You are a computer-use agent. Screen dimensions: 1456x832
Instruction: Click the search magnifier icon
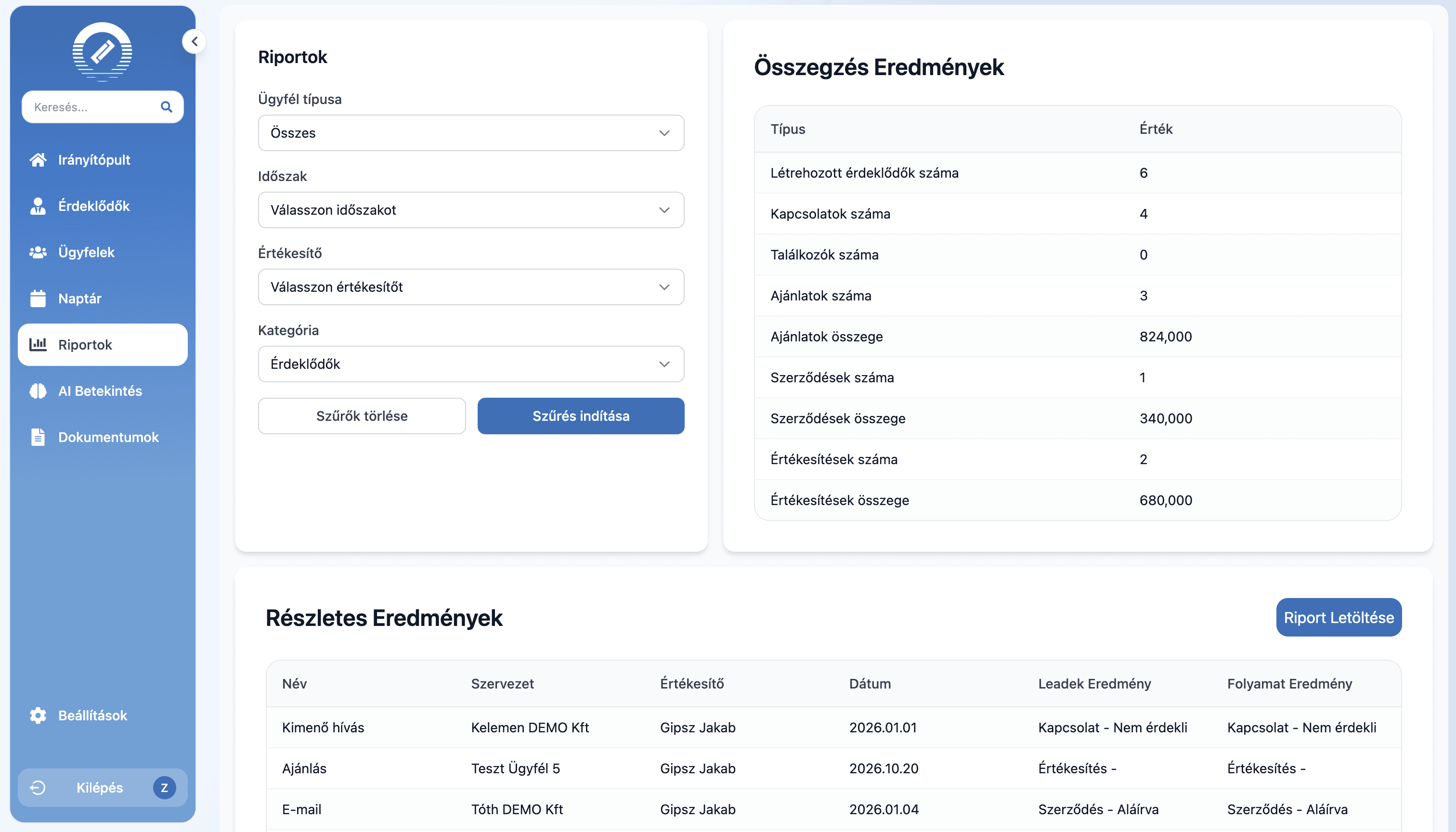click(x=167, y=107)
